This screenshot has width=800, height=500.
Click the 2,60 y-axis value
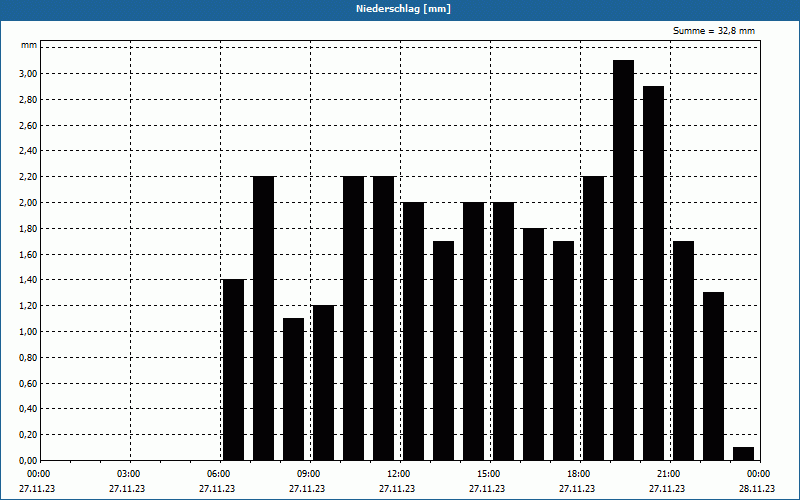pyautogui.click(x=28, y=126)
